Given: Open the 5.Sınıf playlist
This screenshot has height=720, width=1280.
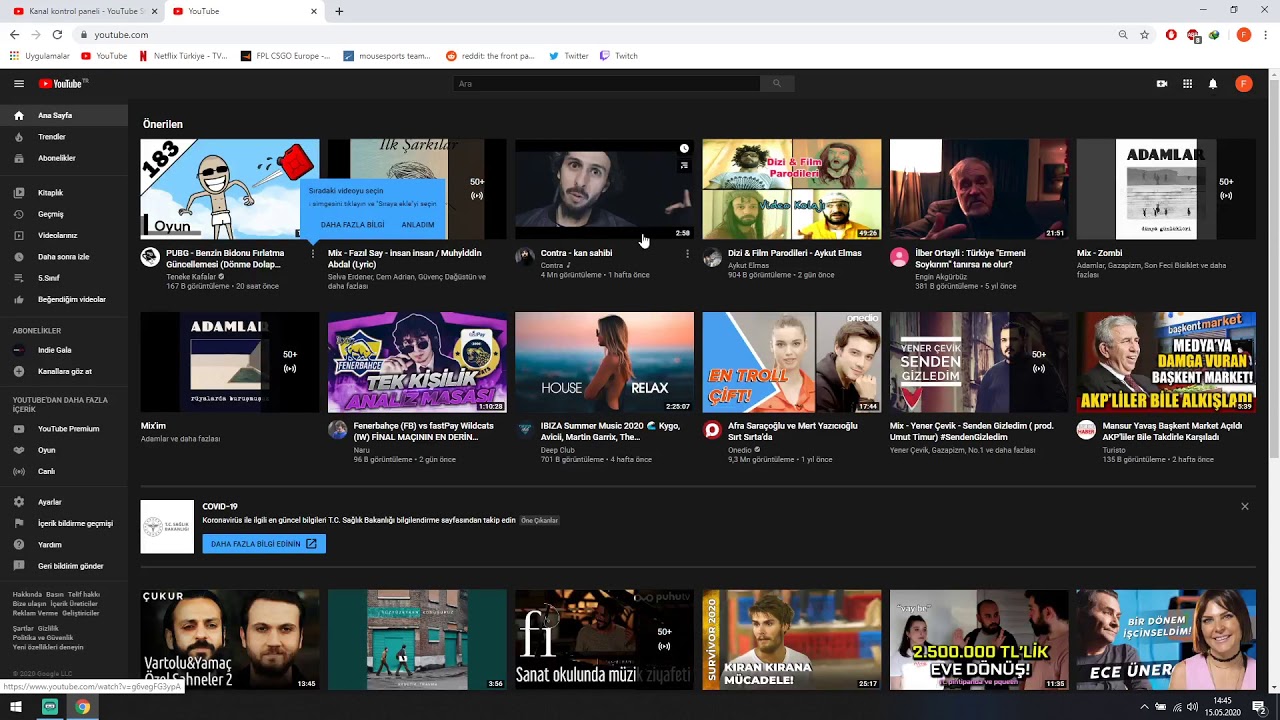Looking at the screenshot, I should [x=64, y=278].
